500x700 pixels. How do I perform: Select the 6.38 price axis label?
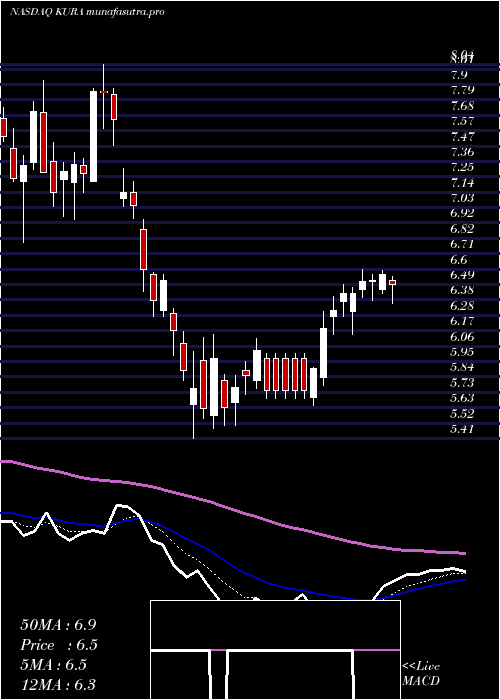click(462, 290)
